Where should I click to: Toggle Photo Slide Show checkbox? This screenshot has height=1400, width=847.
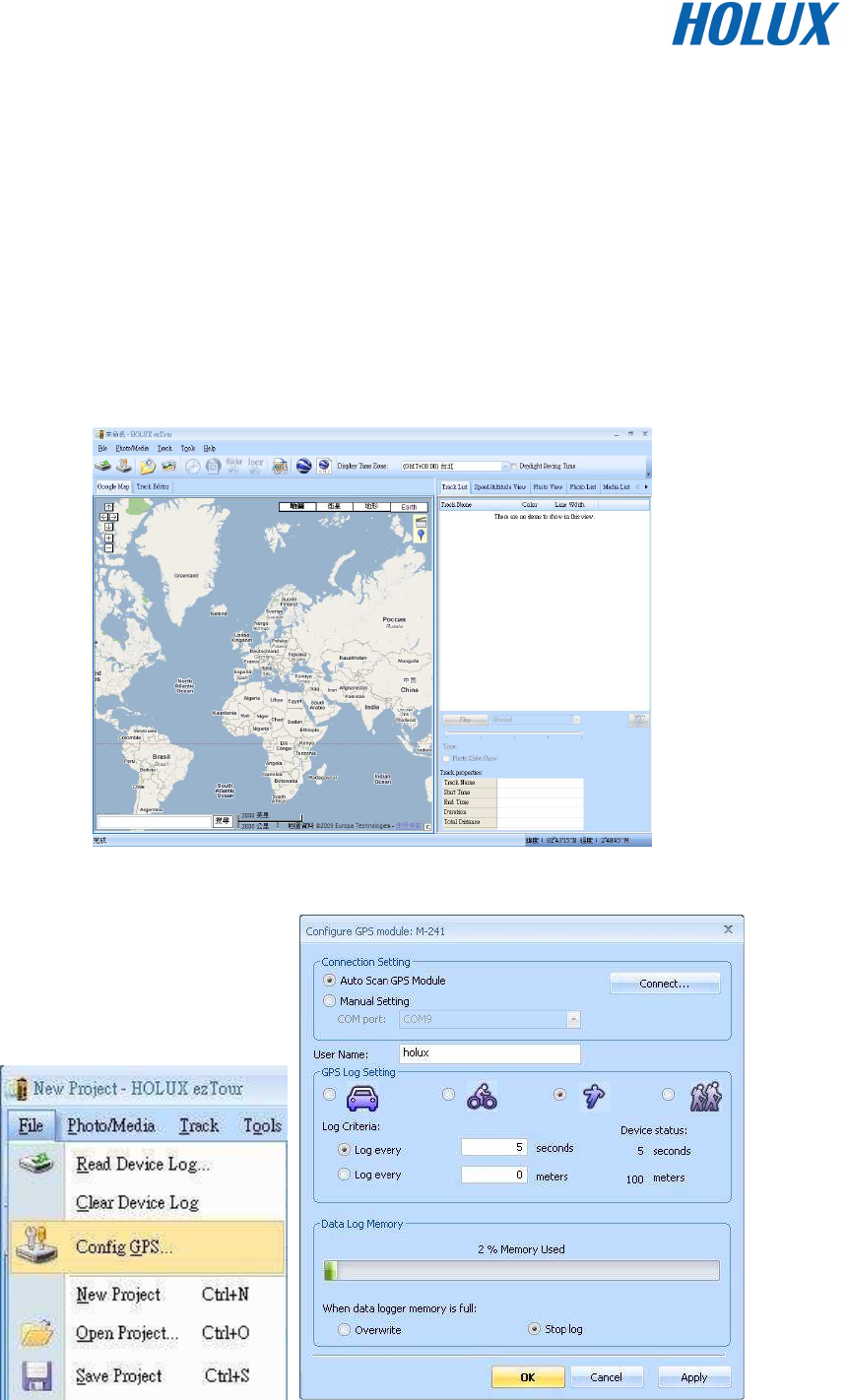click(x=446, y=758)
